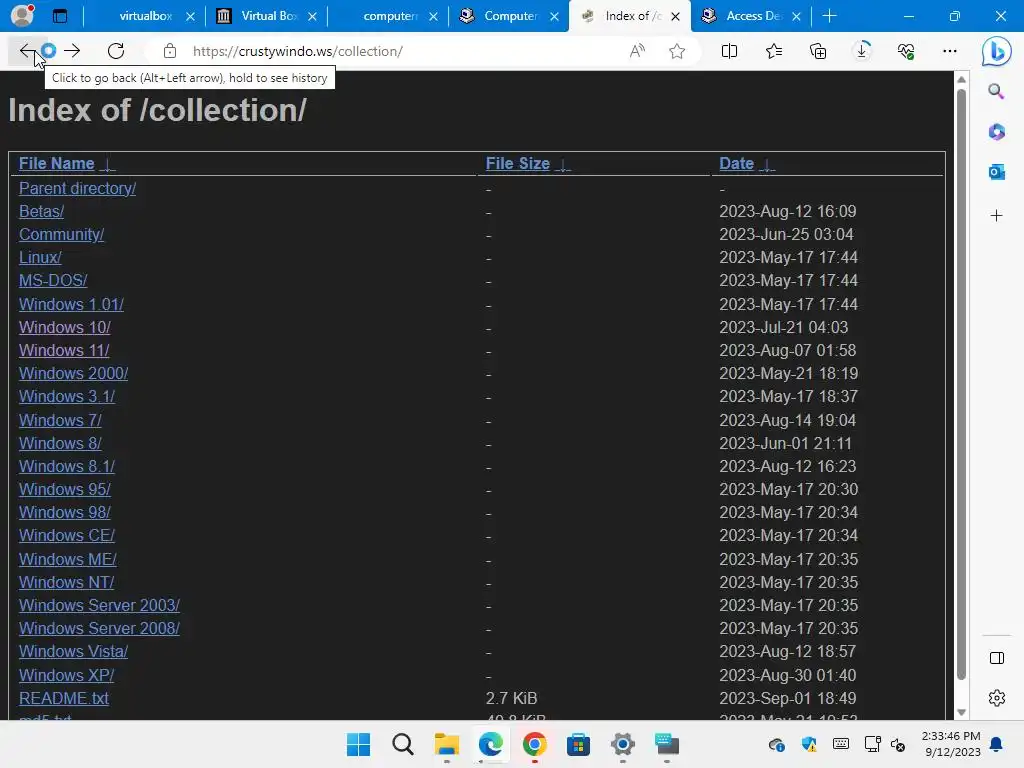Viewport: 1024px width, 768px height.
Task: Open Google Chrome from the taskbar
Action: coord(534,744)
